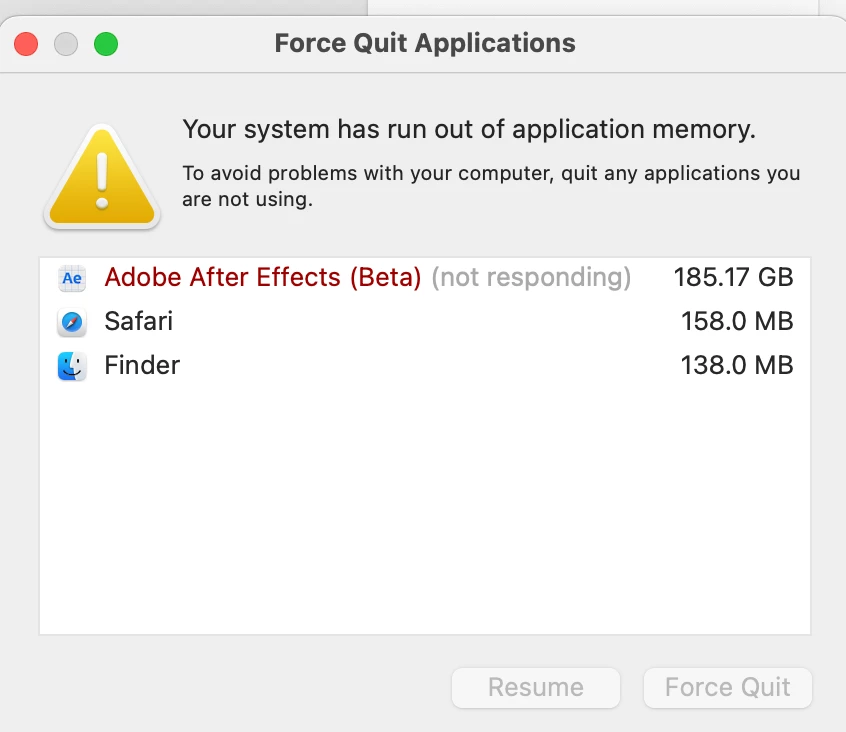This screenshot has width=846, height=732.
Task: Select Safari in the application list
Action: pyautogui.click(x=139, y=322)
